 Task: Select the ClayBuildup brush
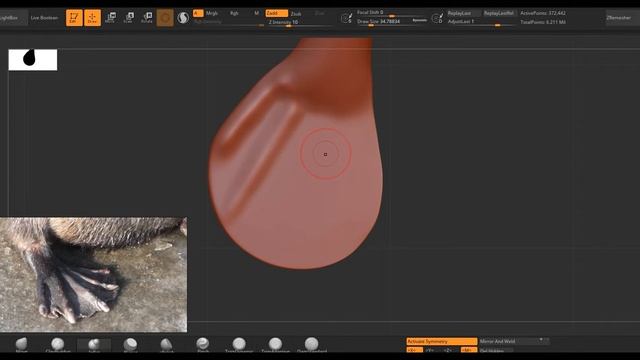tap(58, 345)
